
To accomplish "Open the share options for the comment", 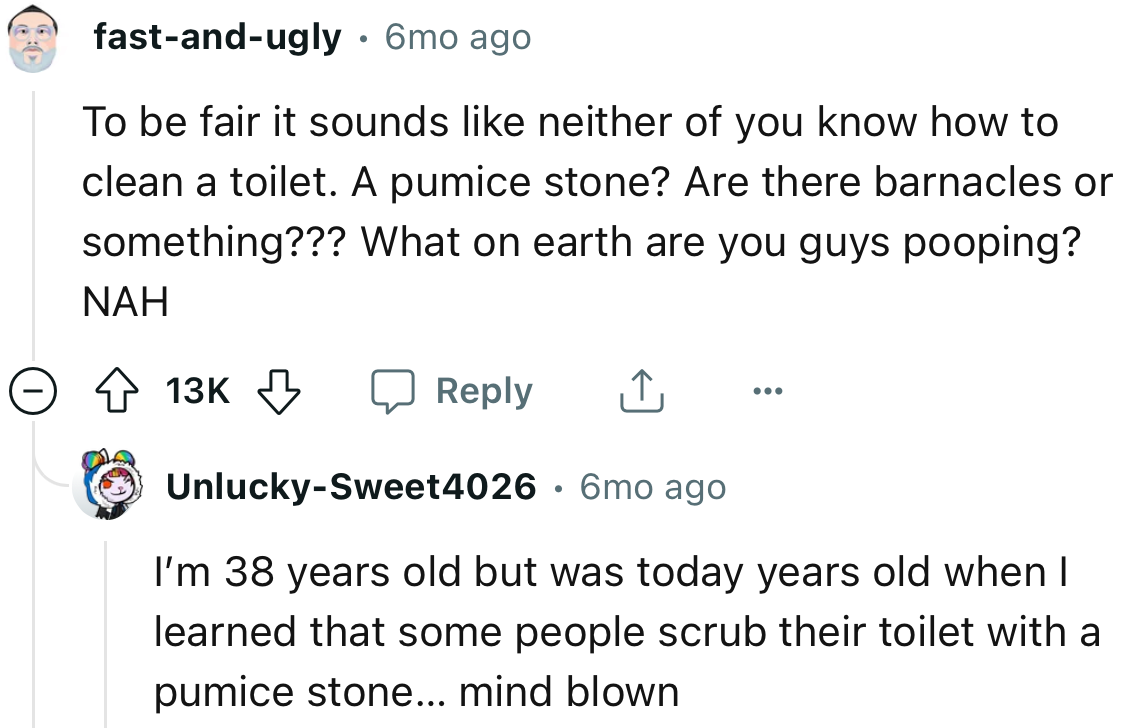I will point(641,391).
